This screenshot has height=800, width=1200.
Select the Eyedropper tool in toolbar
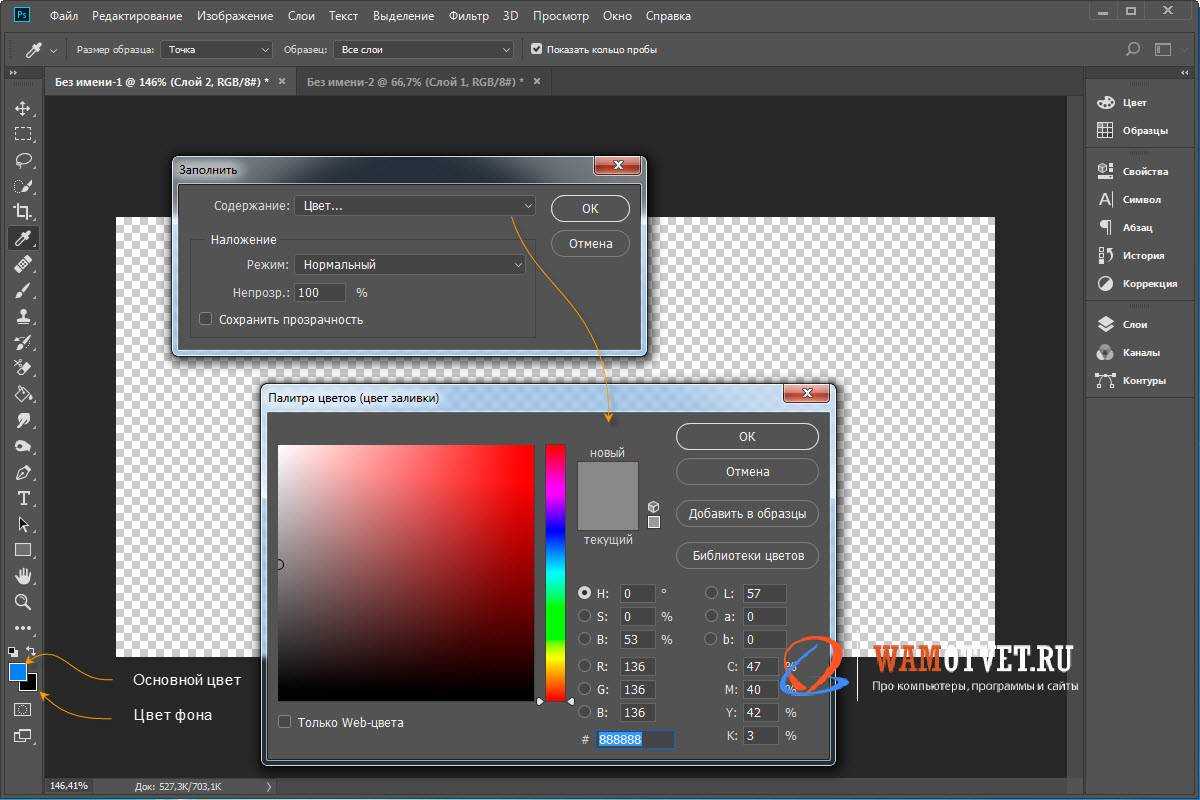tap(22, 238)
